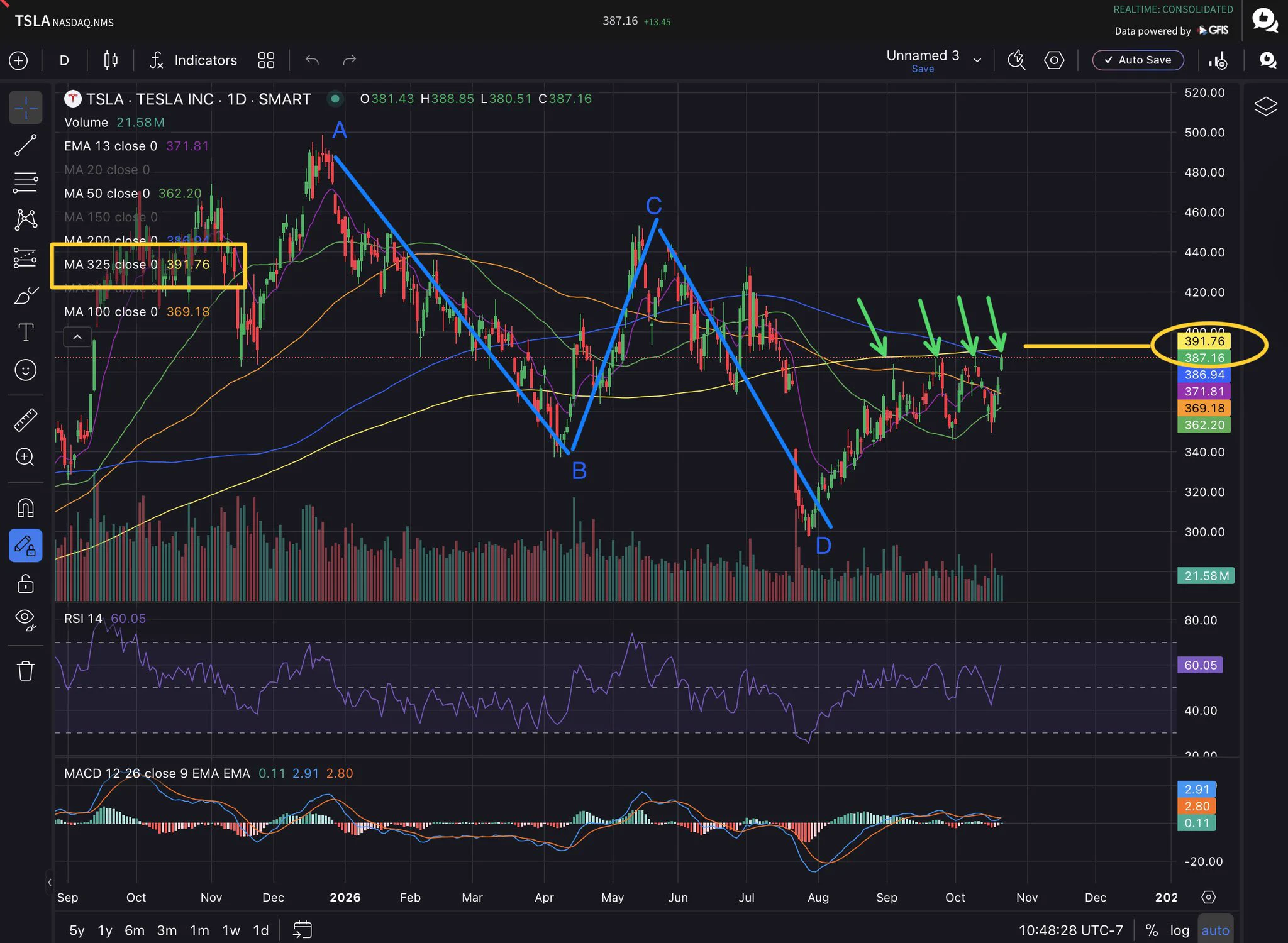Open the chart settings hexagon icon
The image size is (1288, 943).
(x=1054, y=60)
